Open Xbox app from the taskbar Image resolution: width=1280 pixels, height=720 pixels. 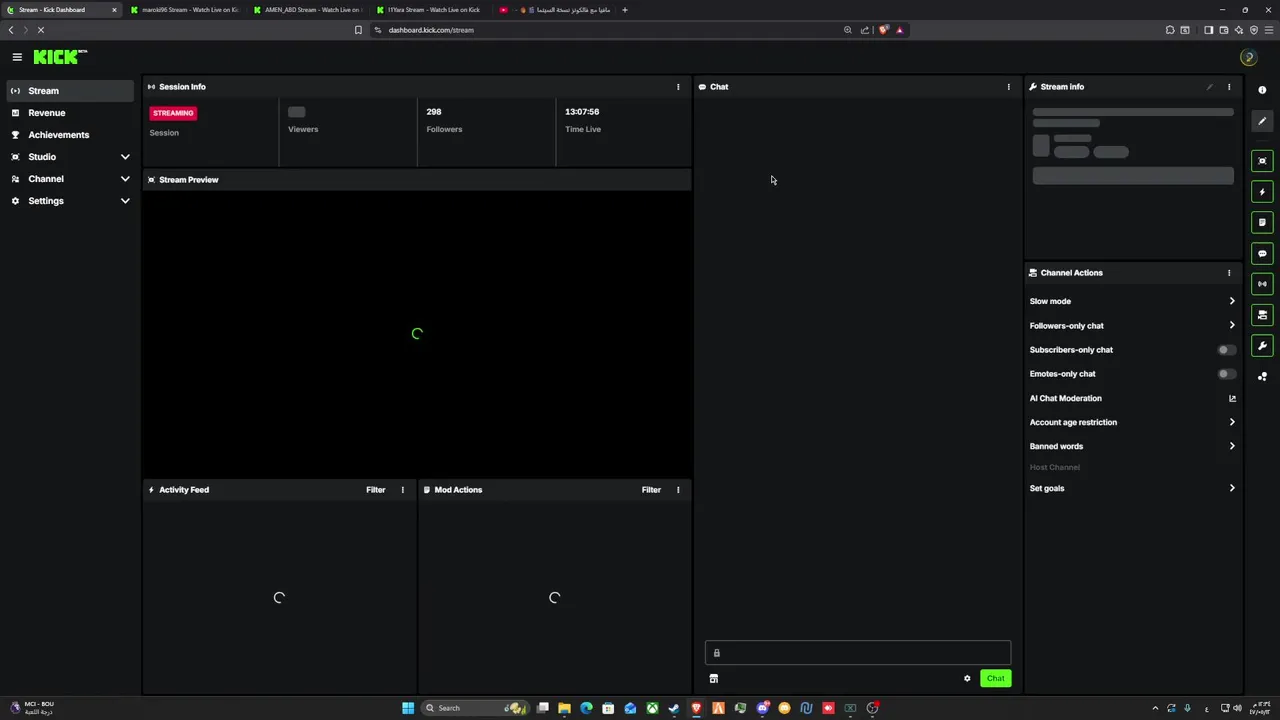tap(652, 708)
